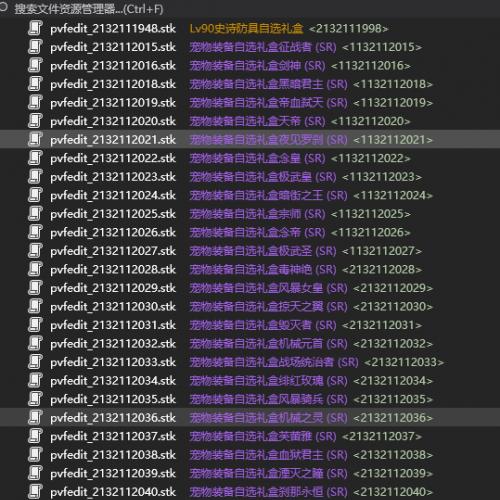The height and width of the screenshot is (500, 500).
Task: Click the file icon for pvfedit_2132112026.stk
Action: pyautogui.click(x=35, y=232)
